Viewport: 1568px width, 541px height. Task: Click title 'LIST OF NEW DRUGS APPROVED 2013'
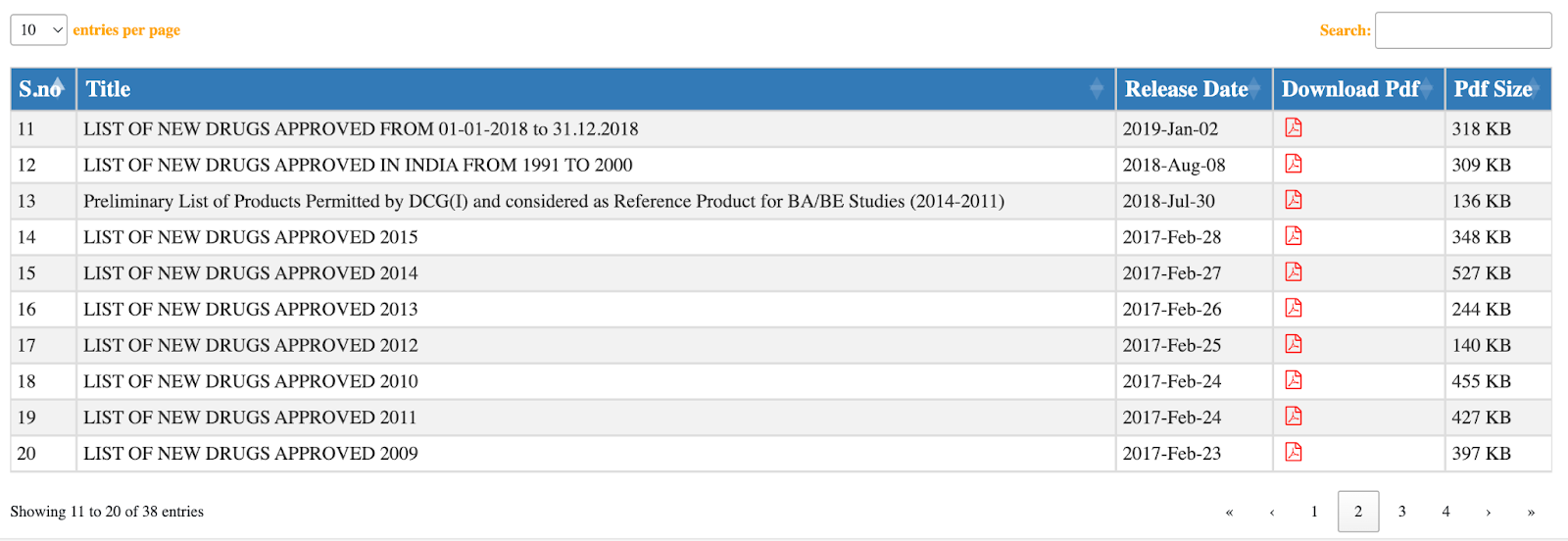[x=251, y=310]
